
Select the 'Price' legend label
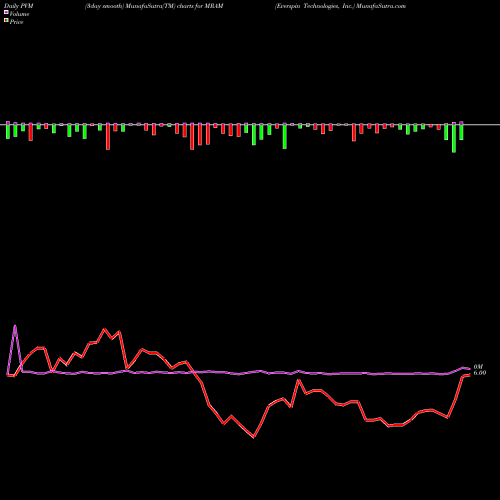[16, 22]
